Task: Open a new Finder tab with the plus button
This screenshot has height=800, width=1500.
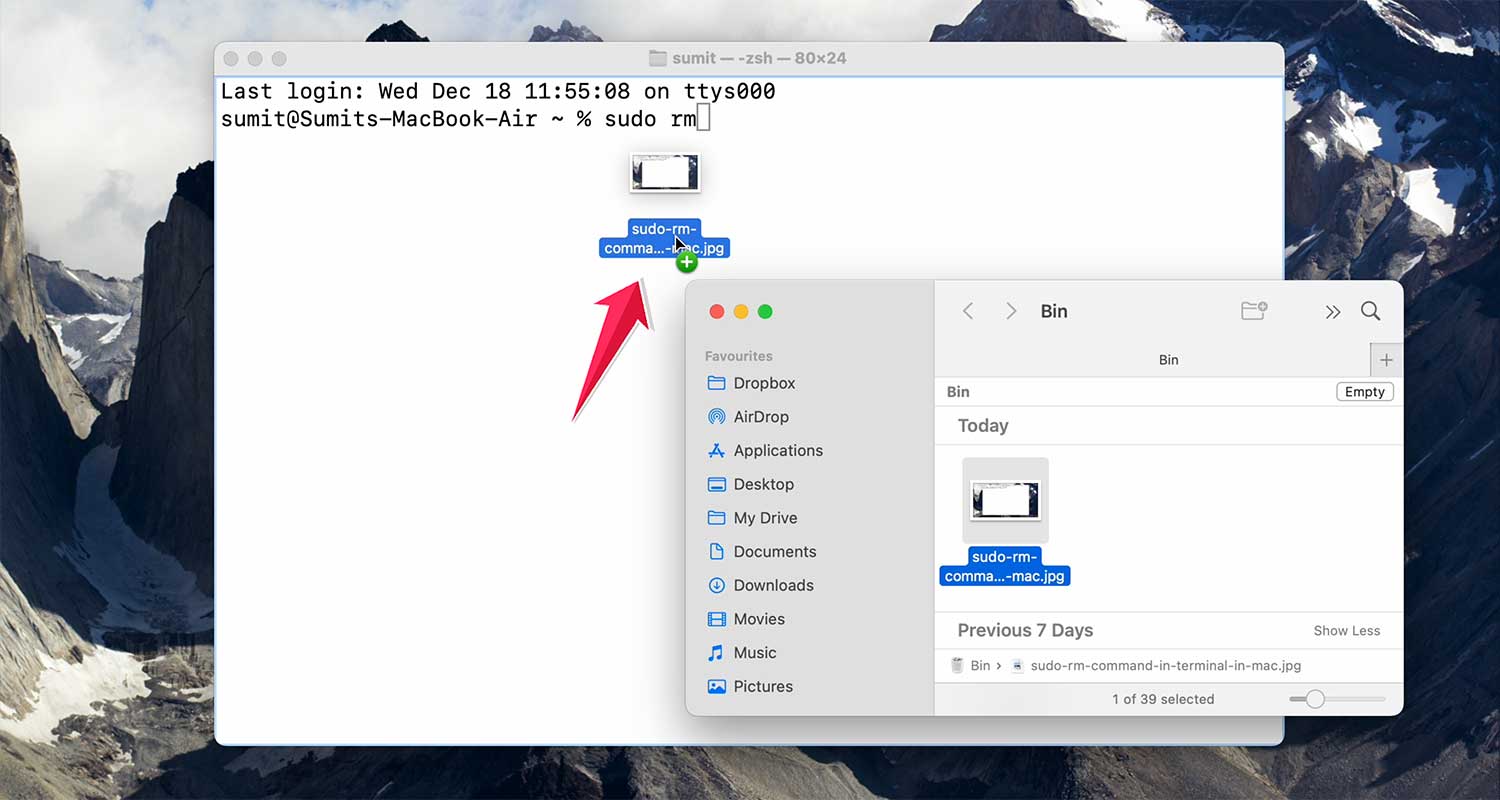Action: pyautogui.click(x=1386, y=359)
